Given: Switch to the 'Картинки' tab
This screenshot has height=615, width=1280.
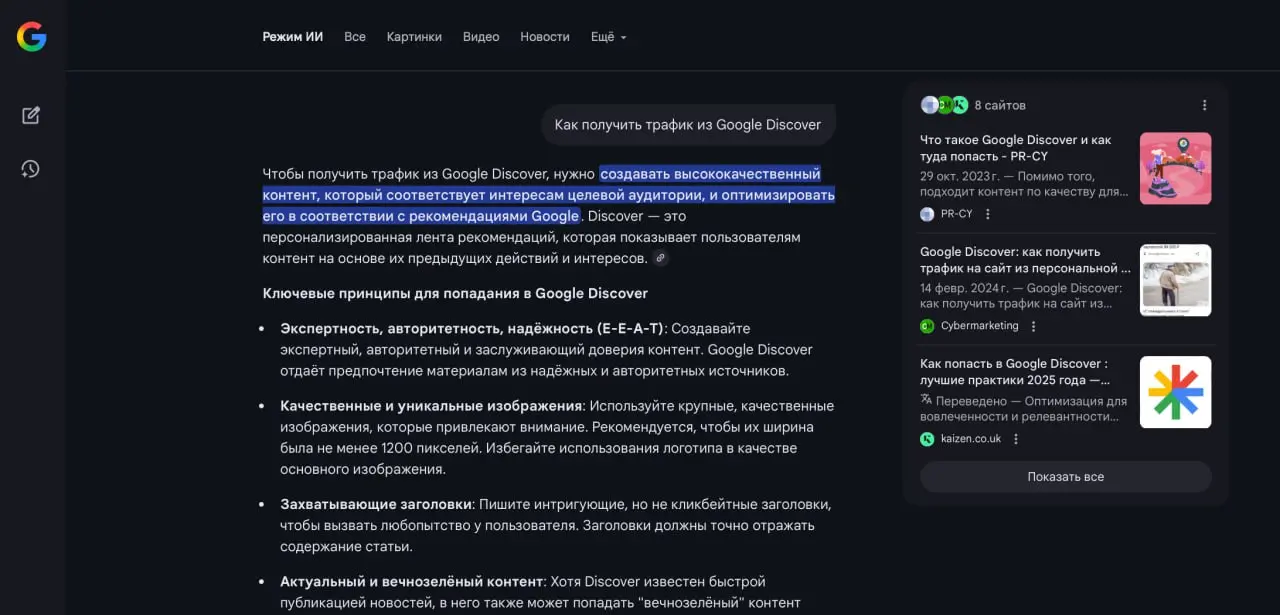Looking at the screenshot, I should tap(414, 37).
